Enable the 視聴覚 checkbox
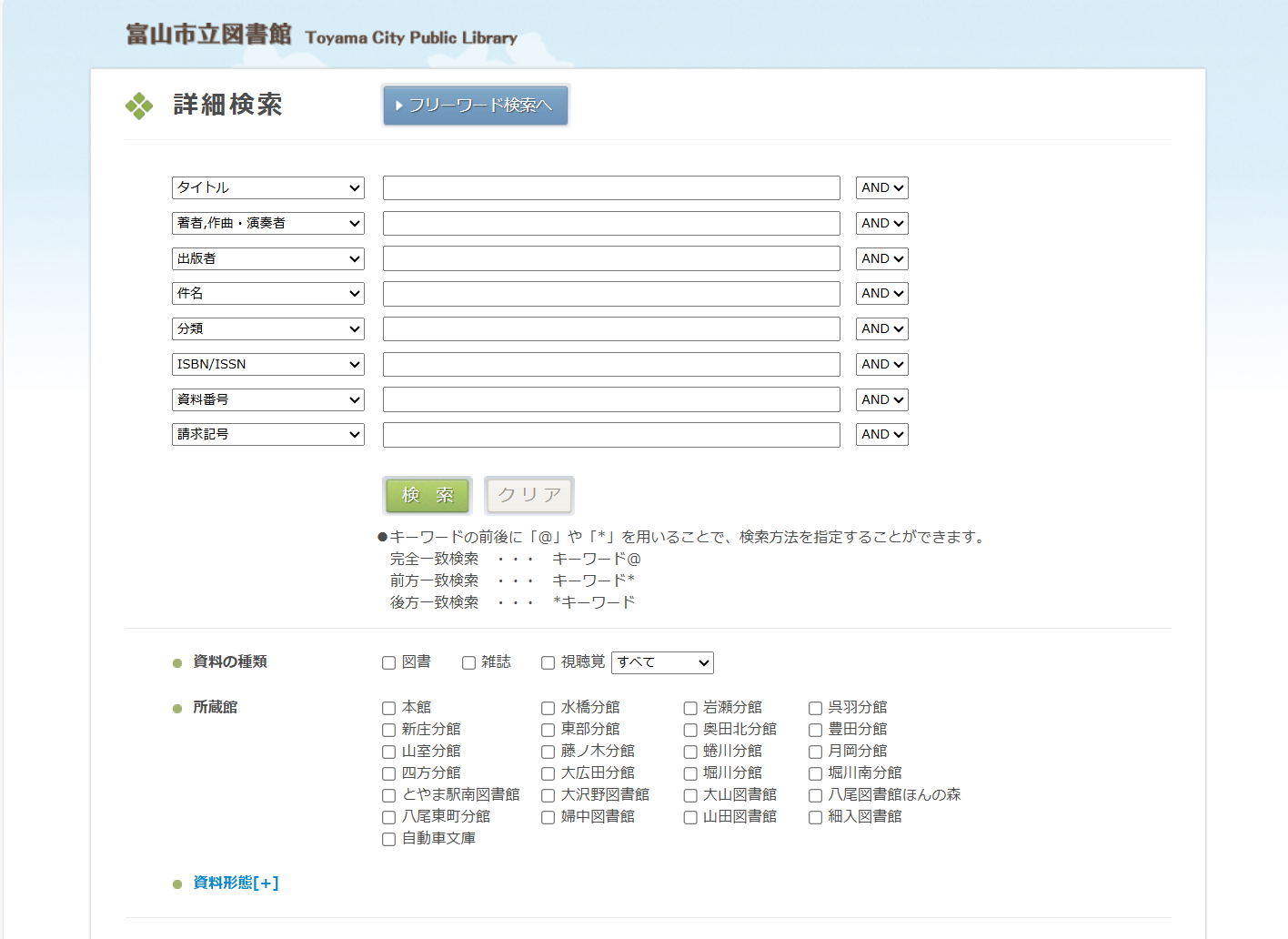The width and height of the screenshot is (1288, 939). [x=548, y=663]
